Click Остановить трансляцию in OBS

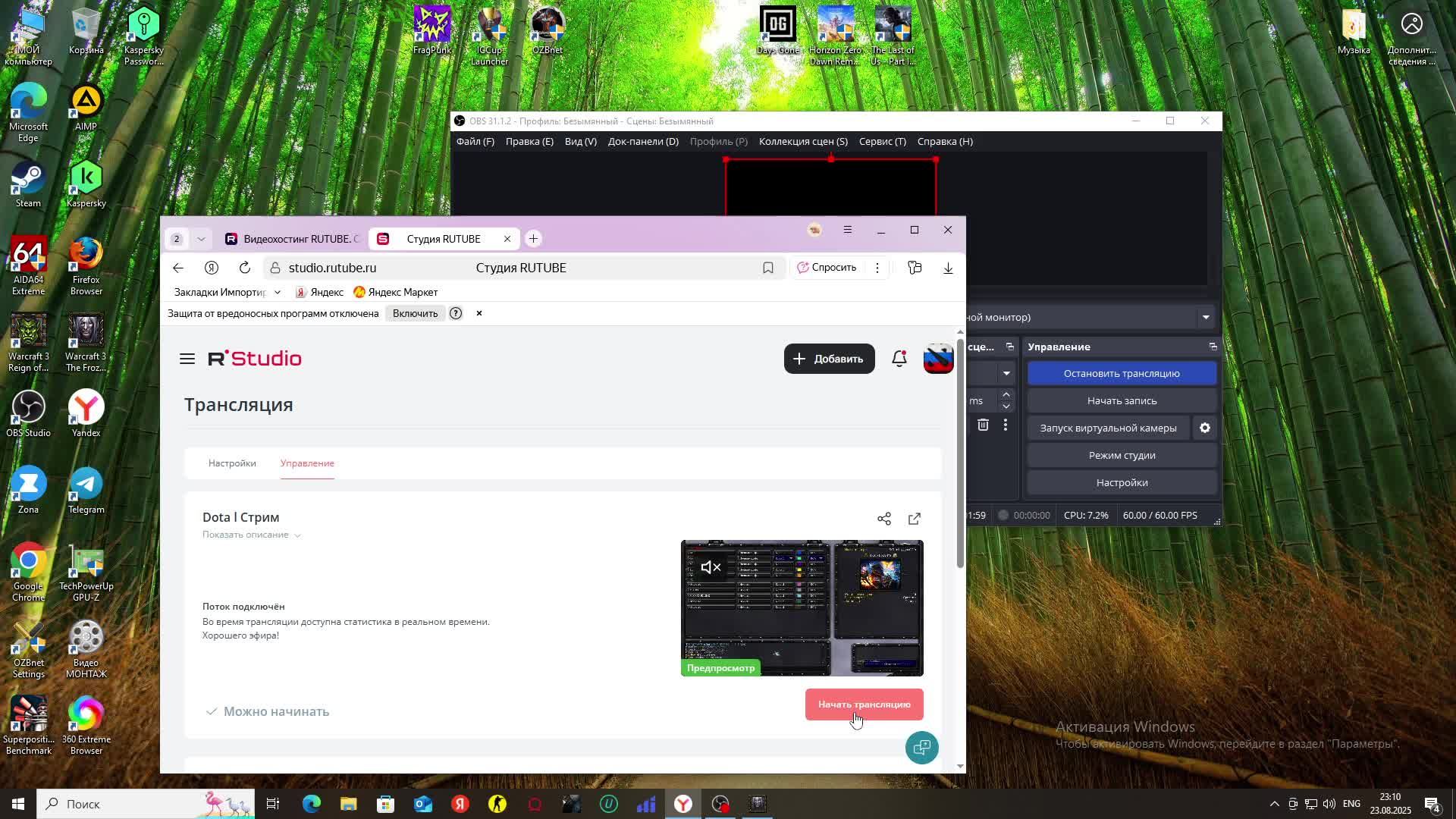[1121, 373]
